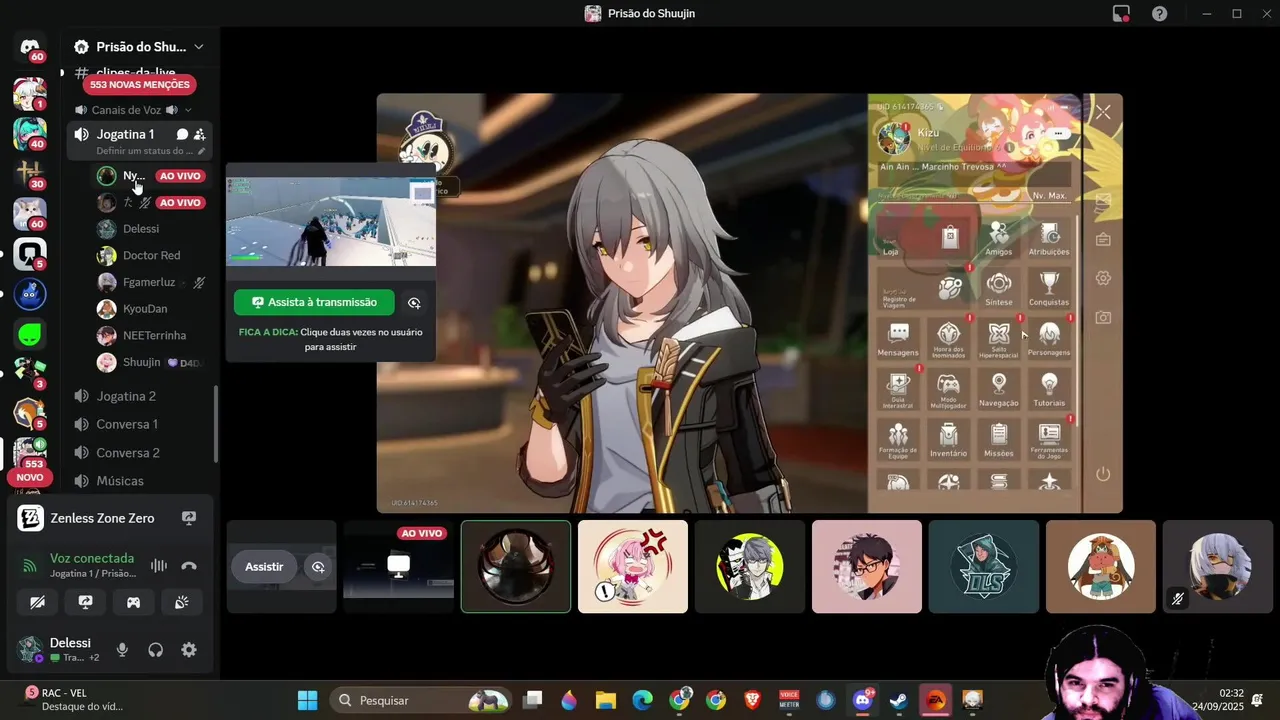
Task: Open Atribuições tile in game menu
Action: [x=1049, y=239]
